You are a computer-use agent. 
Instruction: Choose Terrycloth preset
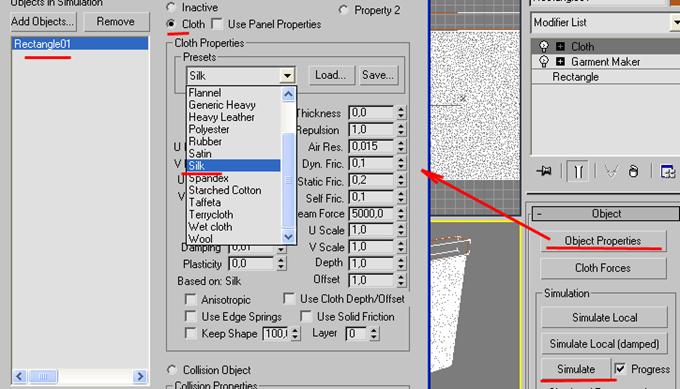tap(233, 215)
